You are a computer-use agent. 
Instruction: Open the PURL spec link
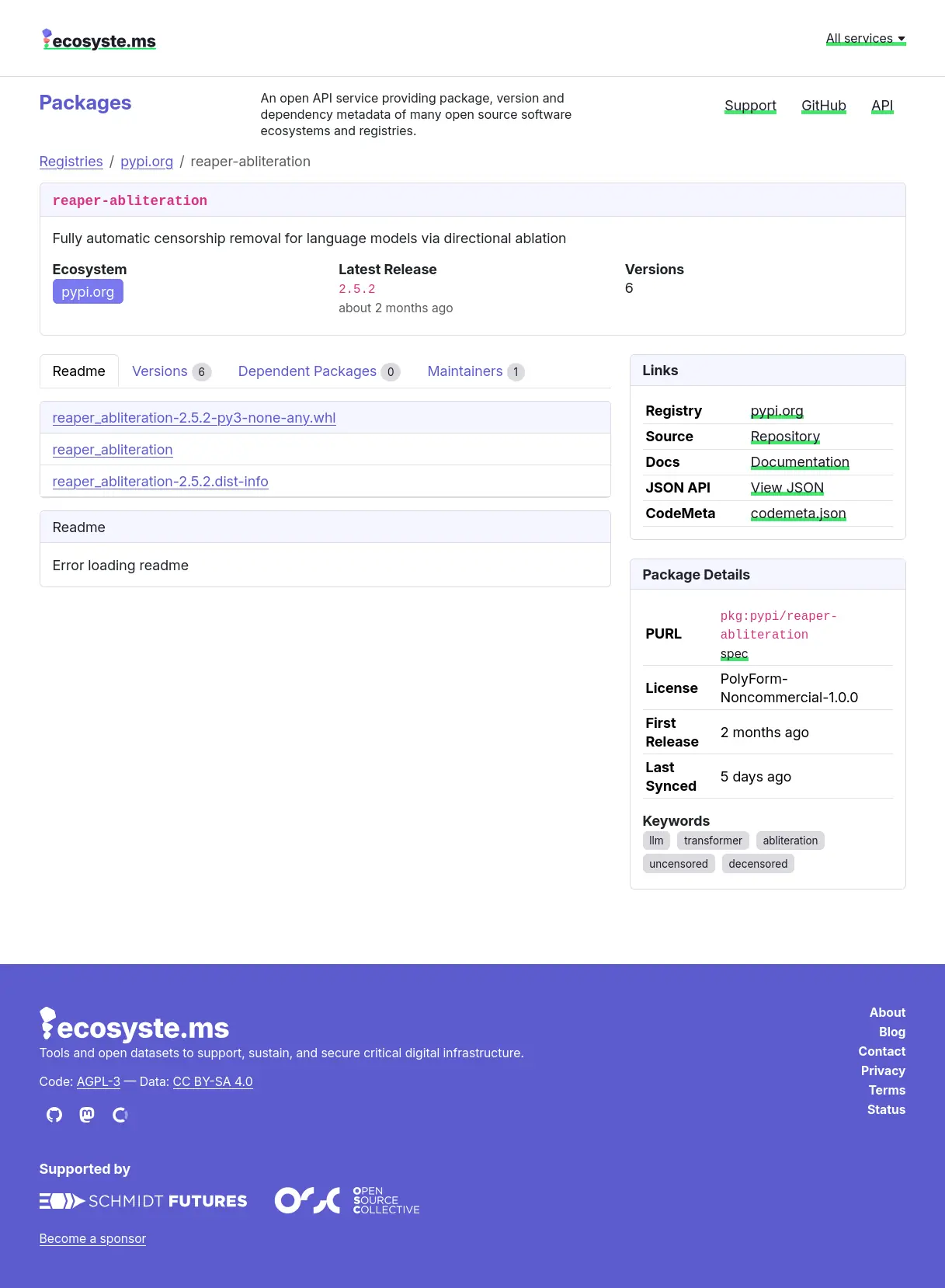point(735,654)
